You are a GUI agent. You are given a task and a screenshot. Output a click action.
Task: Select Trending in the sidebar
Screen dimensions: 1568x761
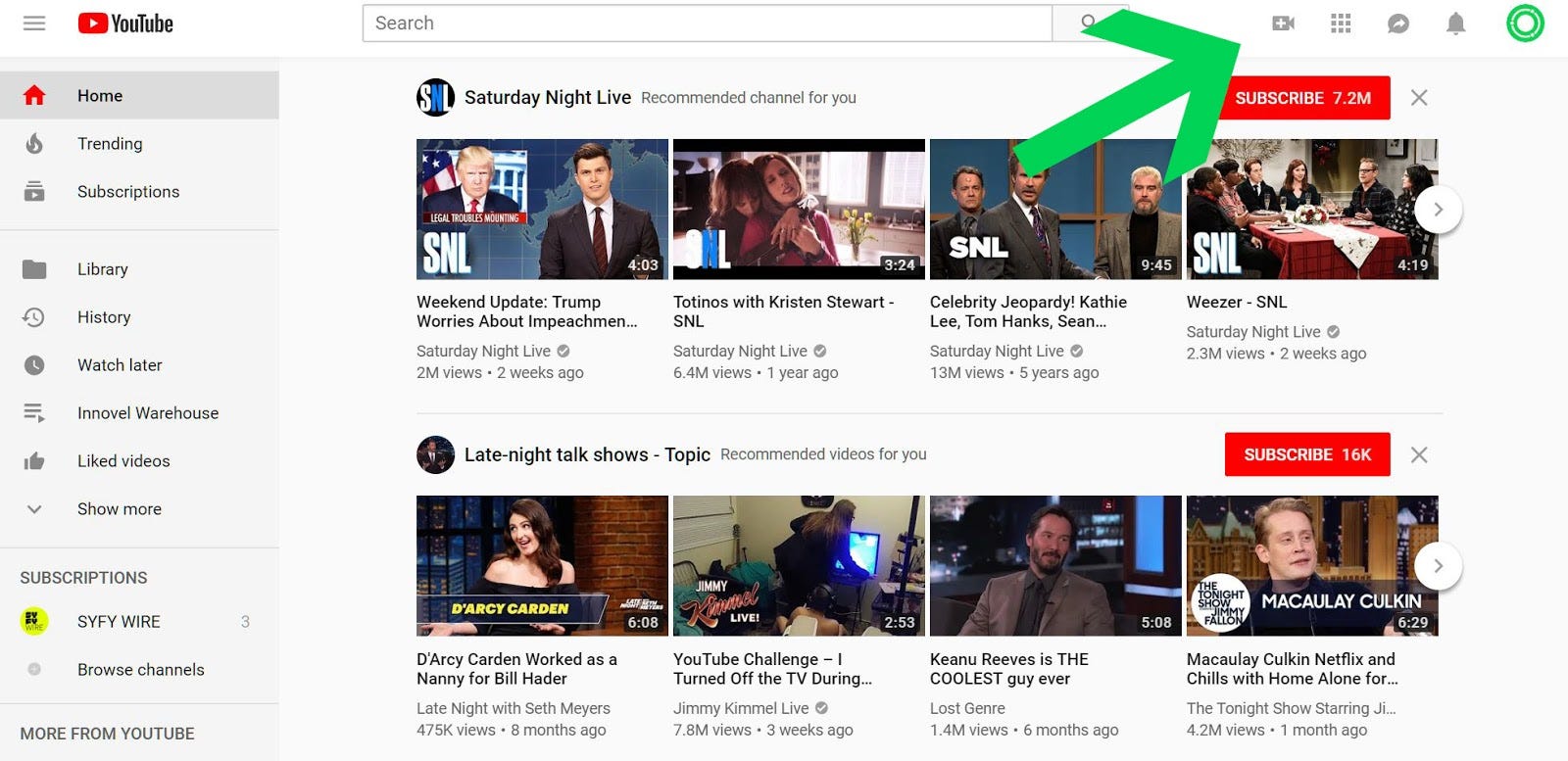139,143
